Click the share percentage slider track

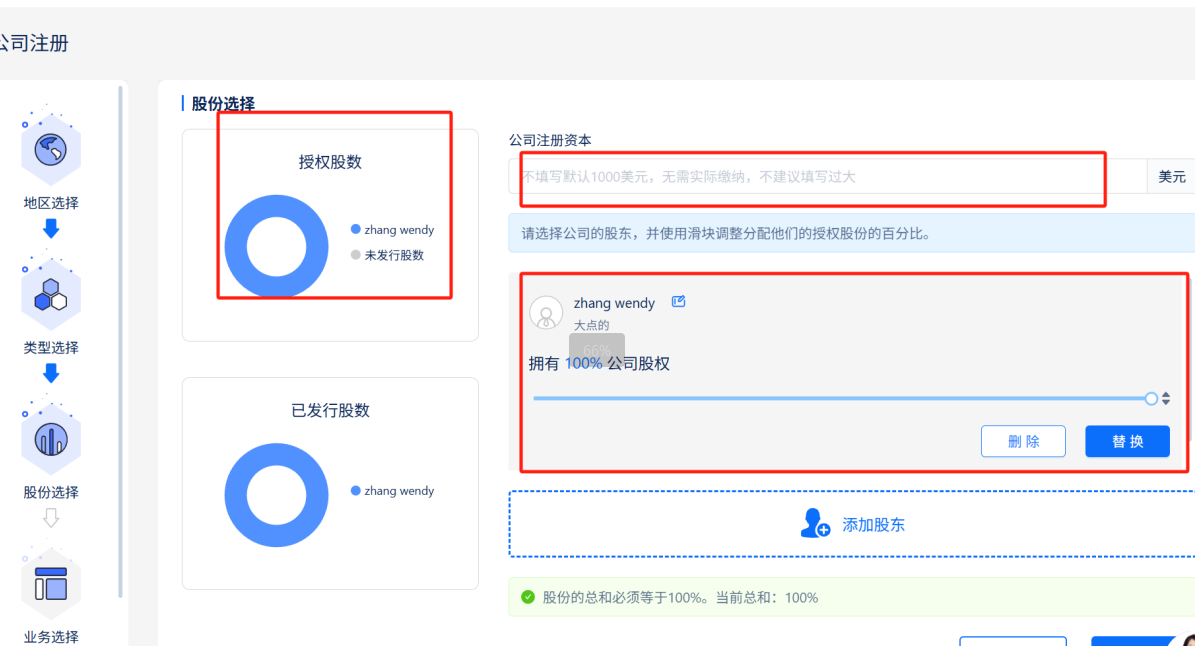pos(841,398)
